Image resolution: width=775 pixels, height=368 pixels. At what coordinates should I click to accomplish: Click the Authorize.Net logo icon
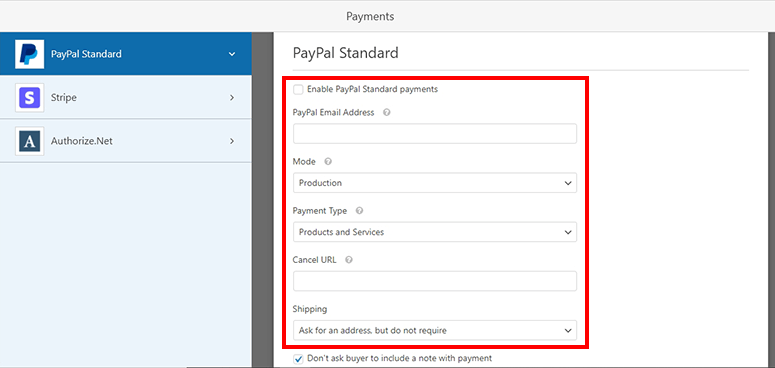click(30, 141)
